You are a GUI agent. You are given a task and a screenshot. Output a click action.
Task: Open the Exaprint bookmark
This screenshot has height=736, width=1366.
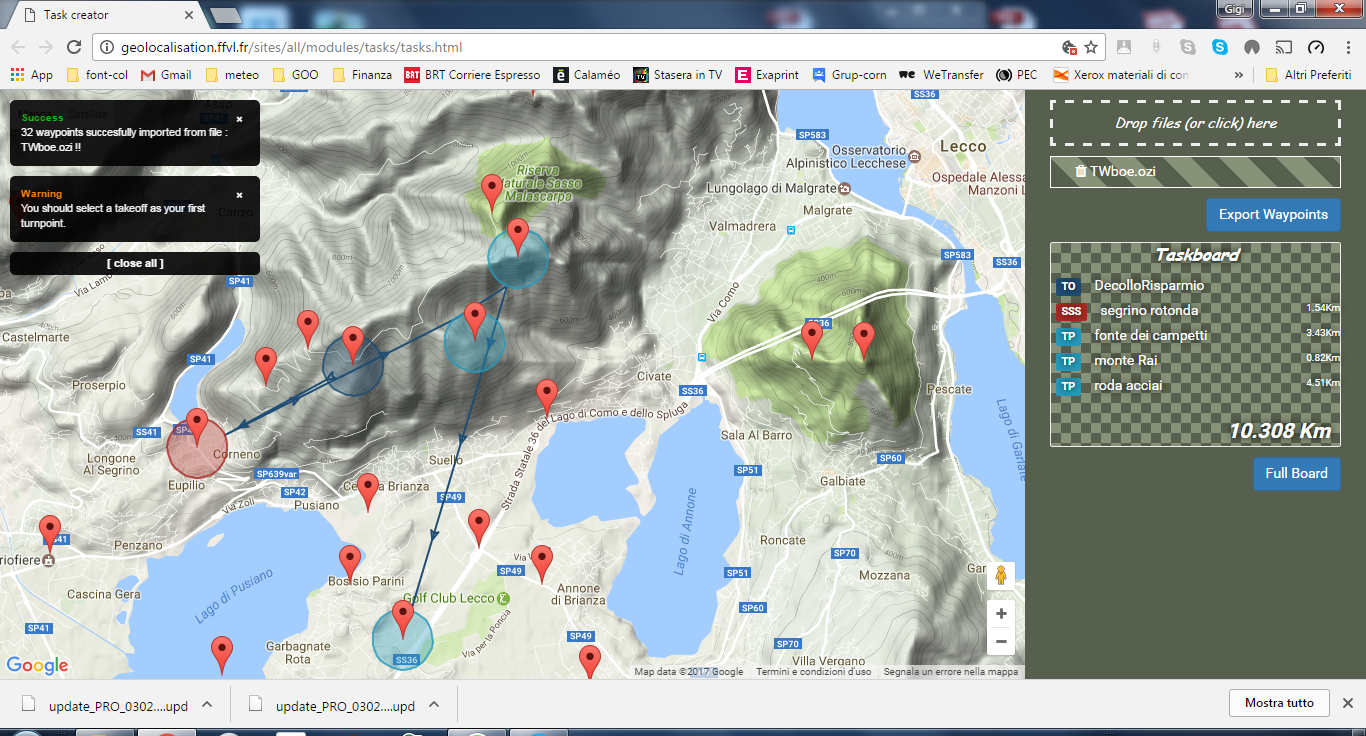[767, 75]
